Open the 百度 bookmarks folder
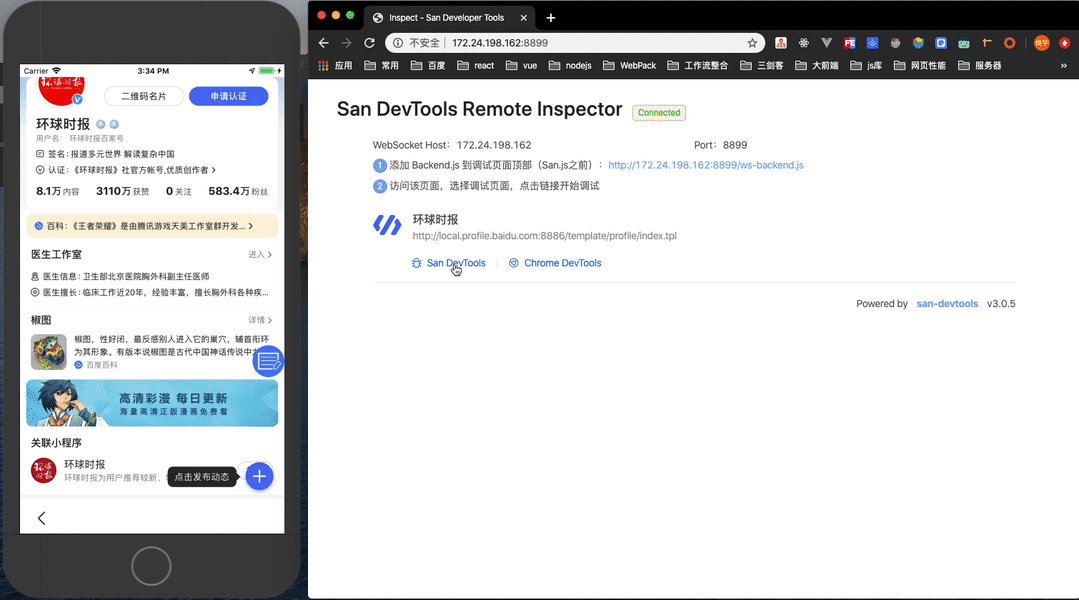1079x600 pixels. (428, 65)
